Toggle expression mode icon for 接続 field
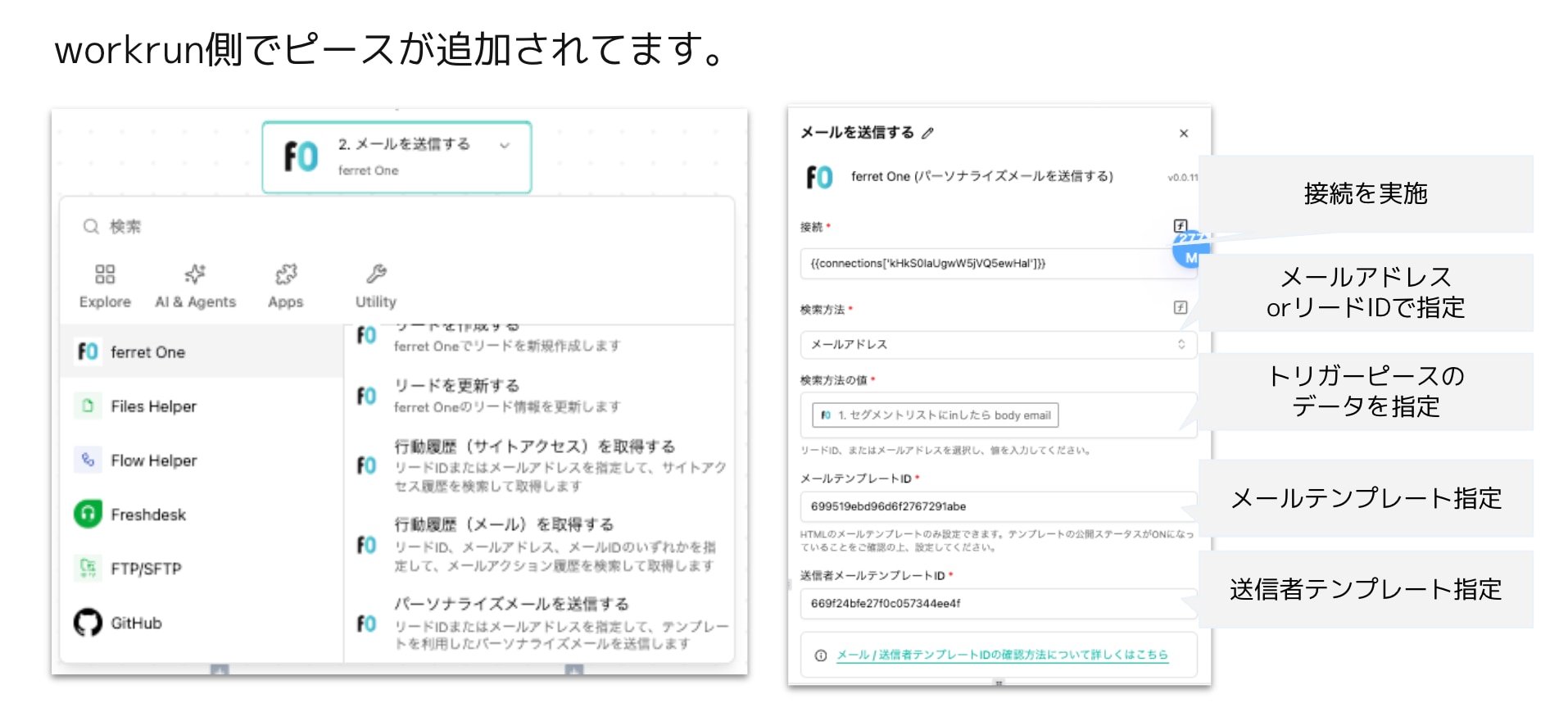This screenshot has width=1568, height=721. (x=1180, y=225)
